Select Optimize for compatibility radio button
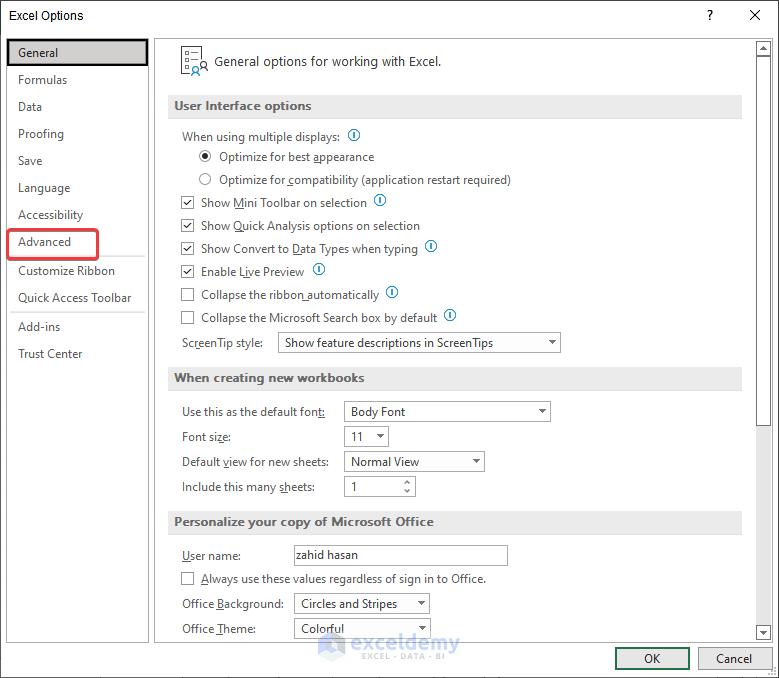This screenshot has height=678, width=779. coord(205,179)
